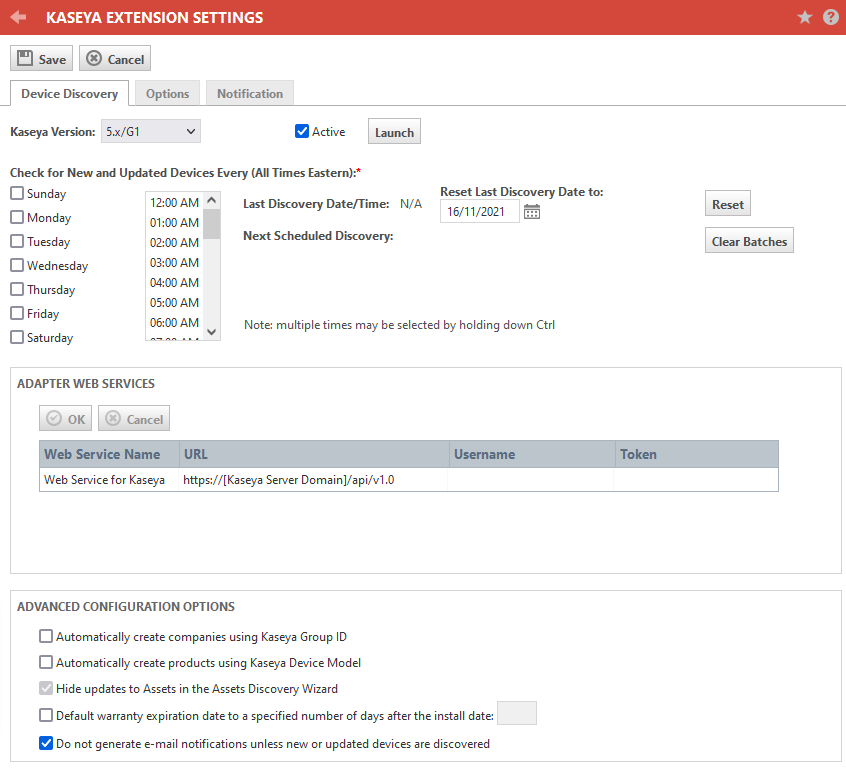846x776 pixels.
Task: Select 05:00 AM in time list
Action: tap(174, 302)
